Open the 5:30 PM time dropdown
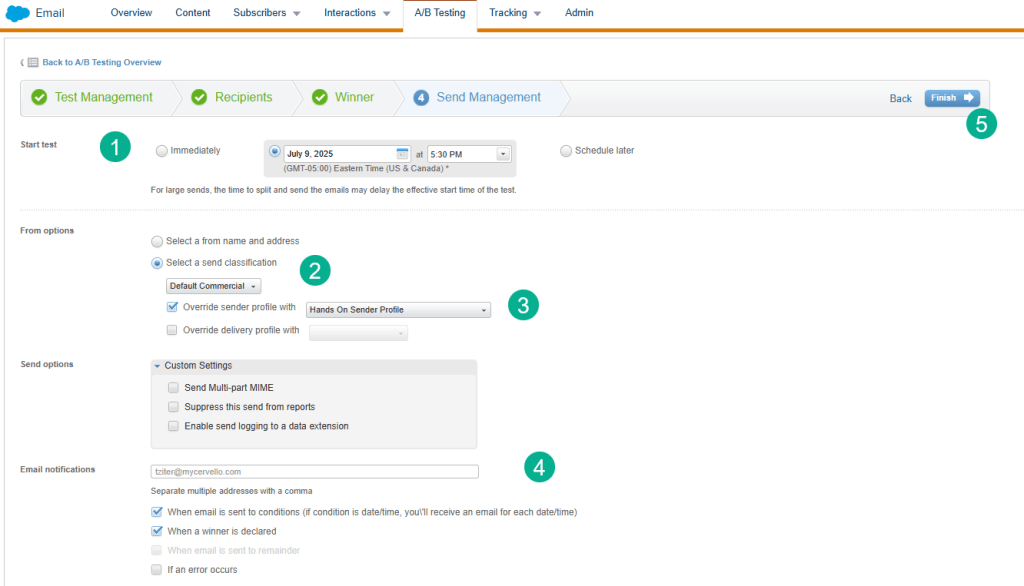The width and height of the screenshot is (1024, 586). 502,154
